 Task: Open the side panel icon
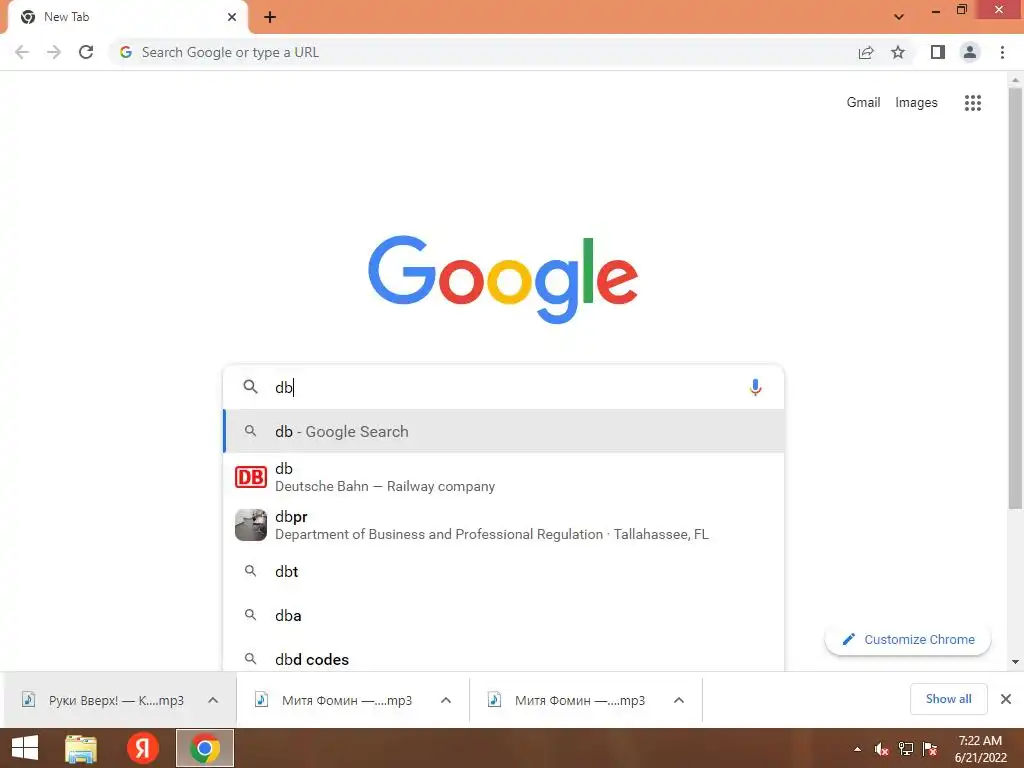[938, 52]
